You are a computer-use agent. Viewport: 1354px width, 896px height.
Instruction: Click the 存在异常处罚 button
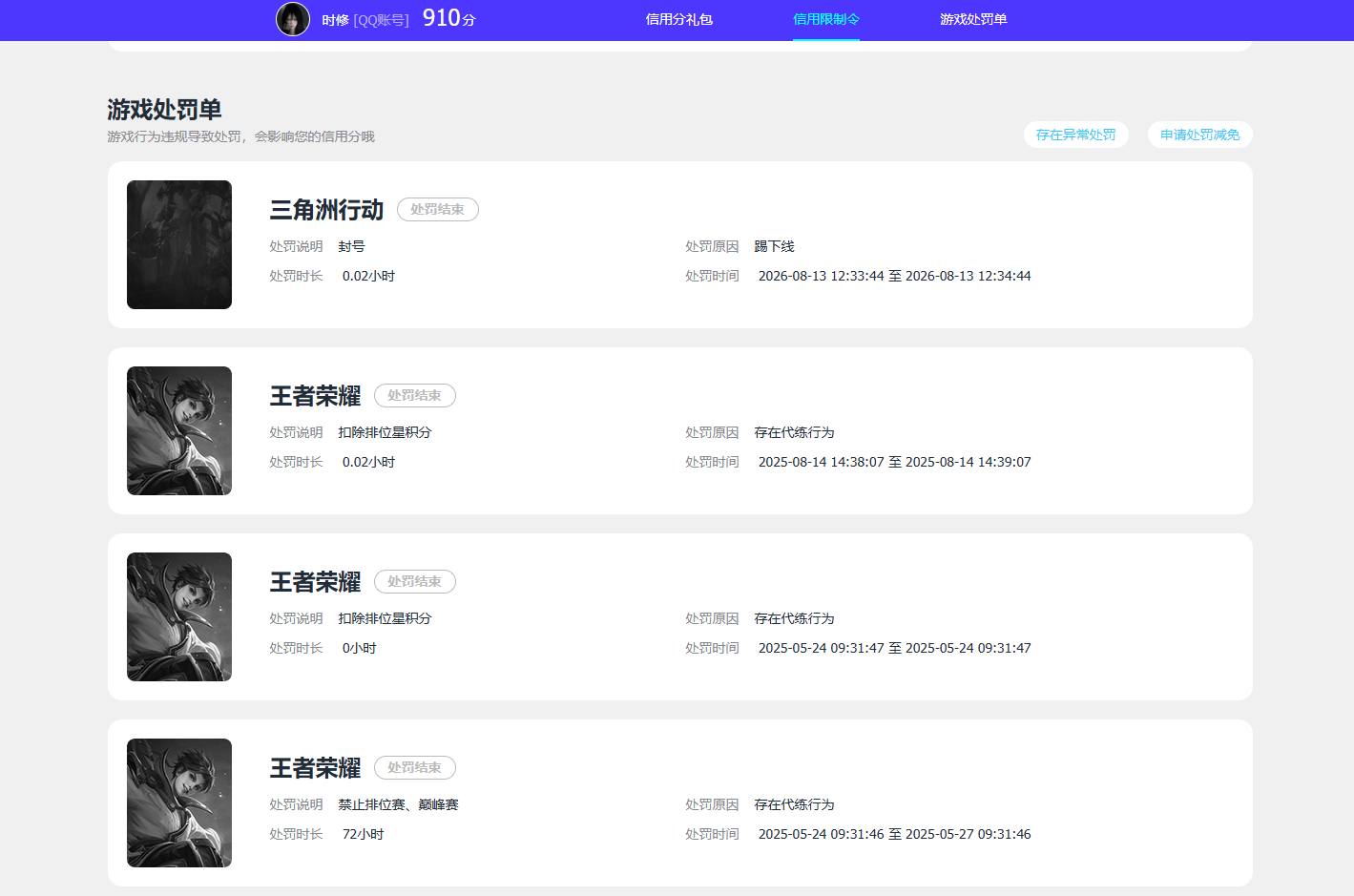(1076, 135)
